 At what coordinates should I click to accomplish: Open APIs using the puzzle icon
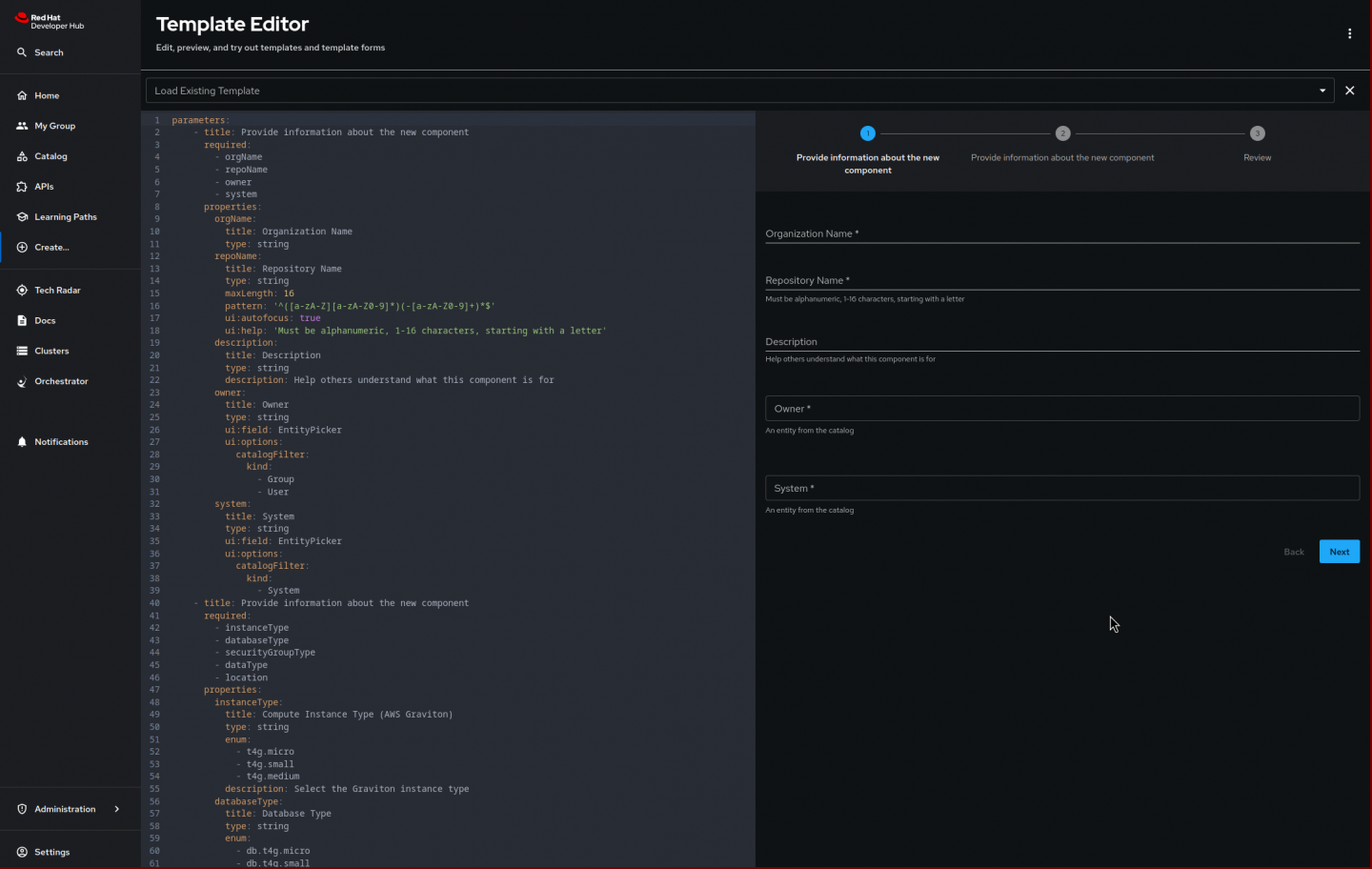pyautogui.click(x=22, y=187)
